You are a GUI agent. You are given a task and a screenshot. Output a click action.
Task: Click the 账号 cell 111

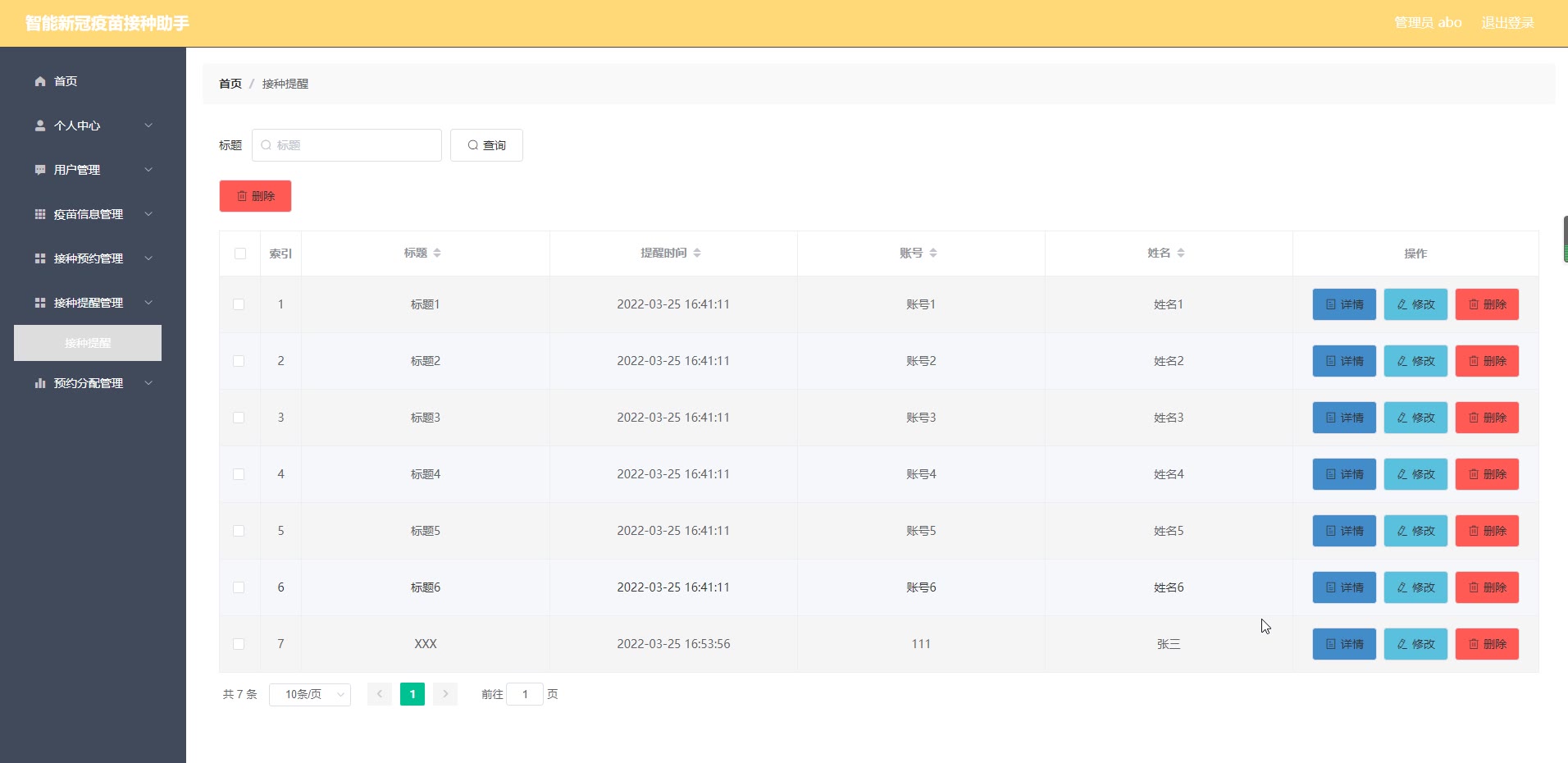(921, 644)
